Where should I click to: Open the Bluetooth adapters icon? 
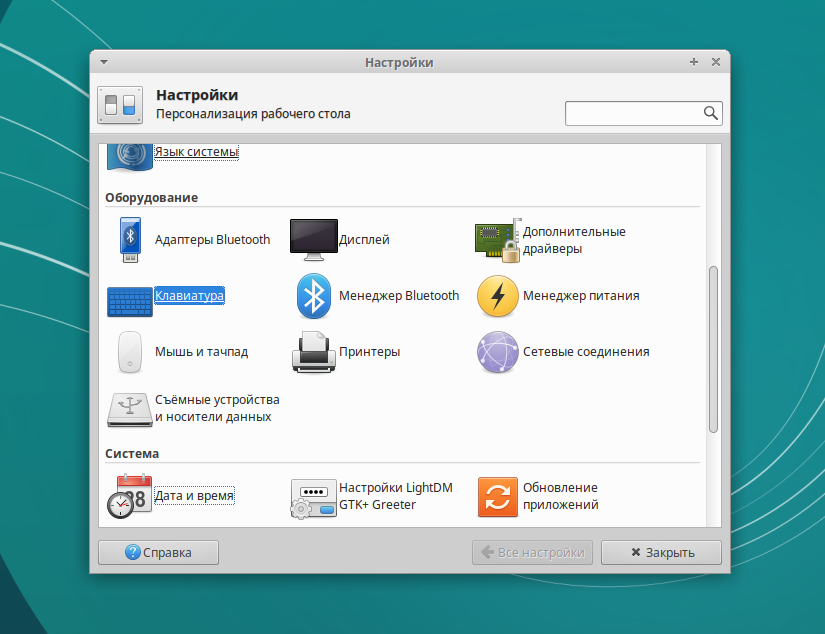130,240
